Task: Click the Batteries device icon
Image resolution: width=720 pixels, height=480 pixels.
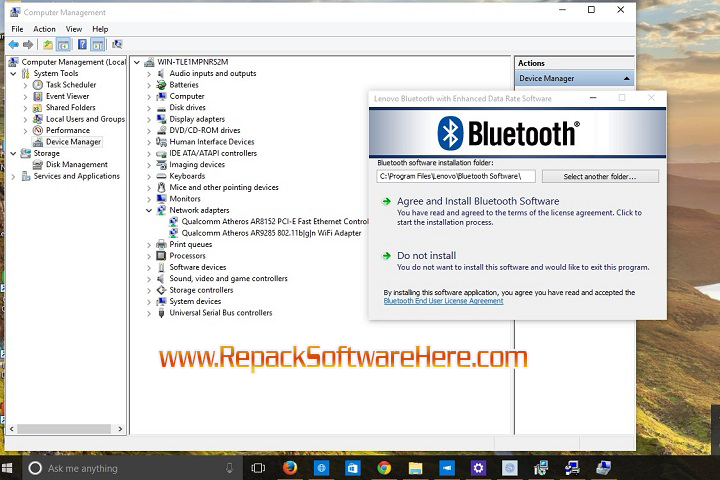Action: coord(161,85)
